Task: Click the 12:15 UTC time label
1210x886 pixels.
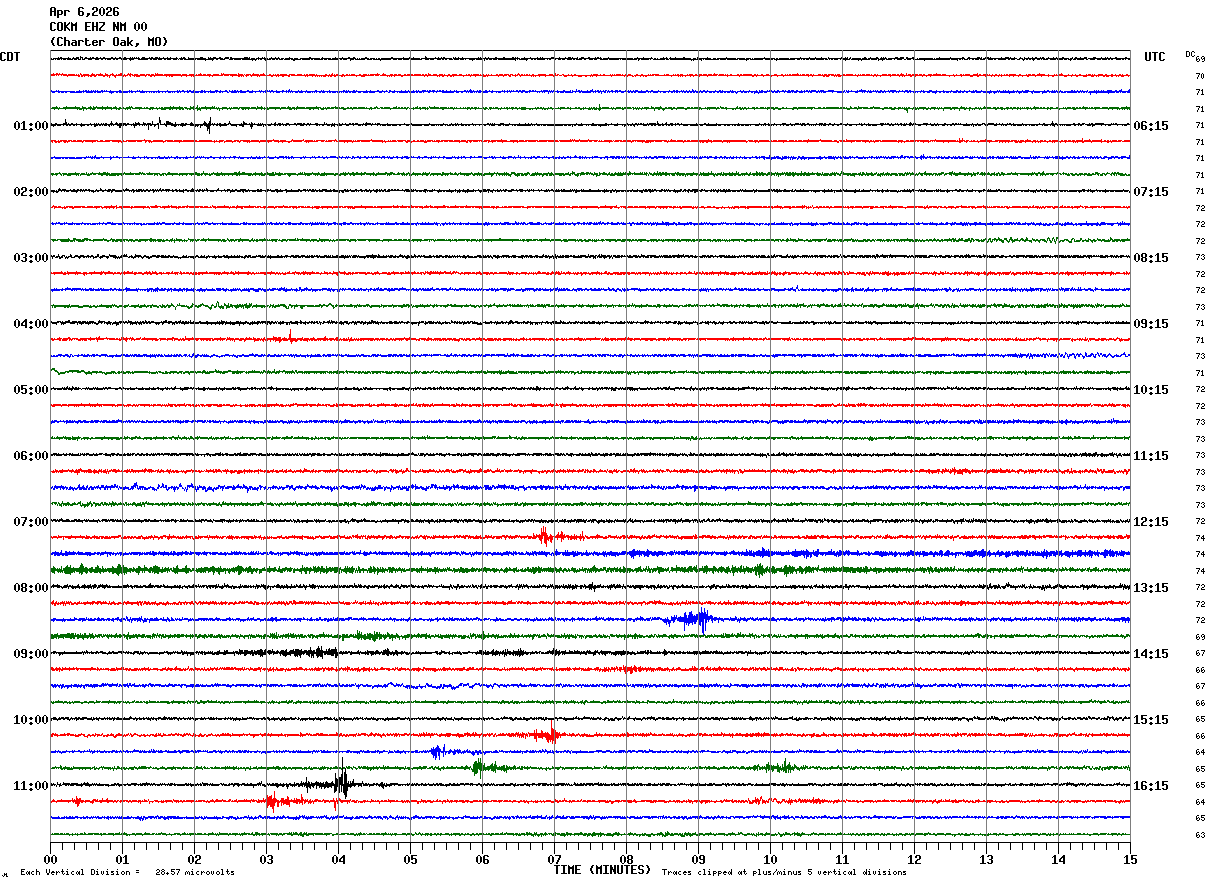Action: (1151, 522)
